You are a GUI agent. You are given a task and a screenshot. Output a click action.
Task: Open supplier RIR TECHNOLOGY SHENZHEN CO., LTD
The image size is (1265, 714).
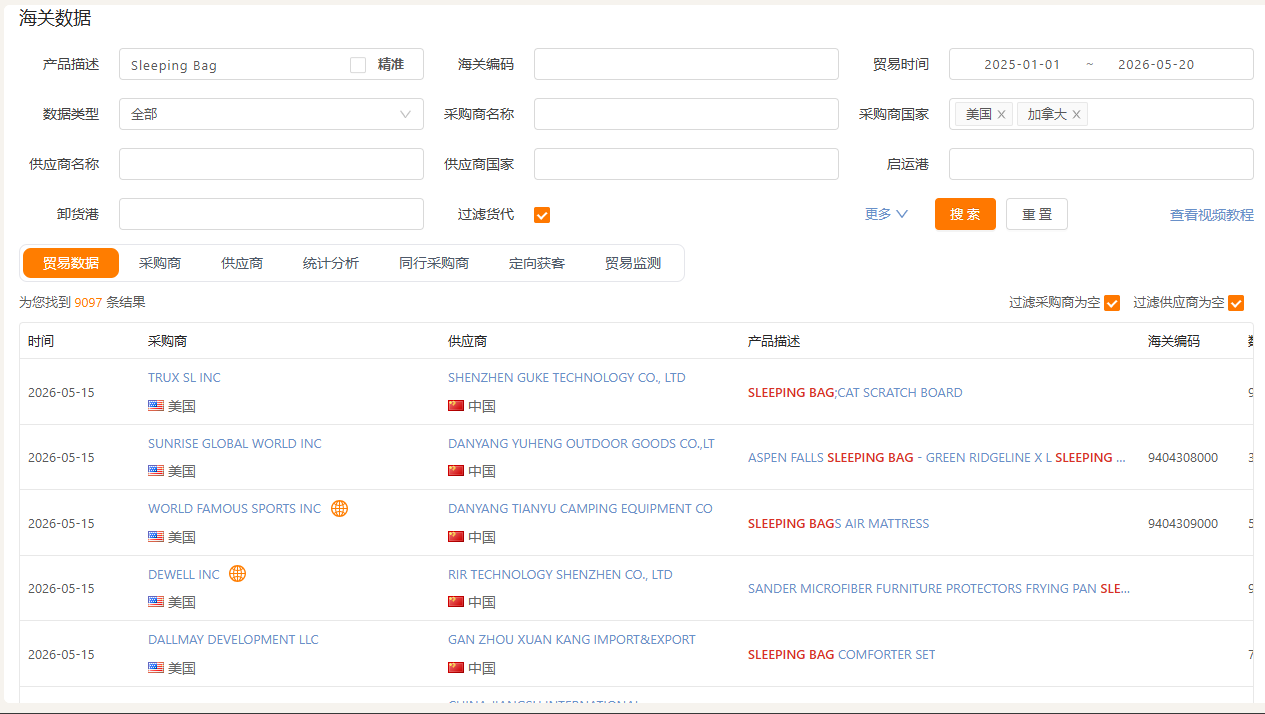click(x=560, y=575)
